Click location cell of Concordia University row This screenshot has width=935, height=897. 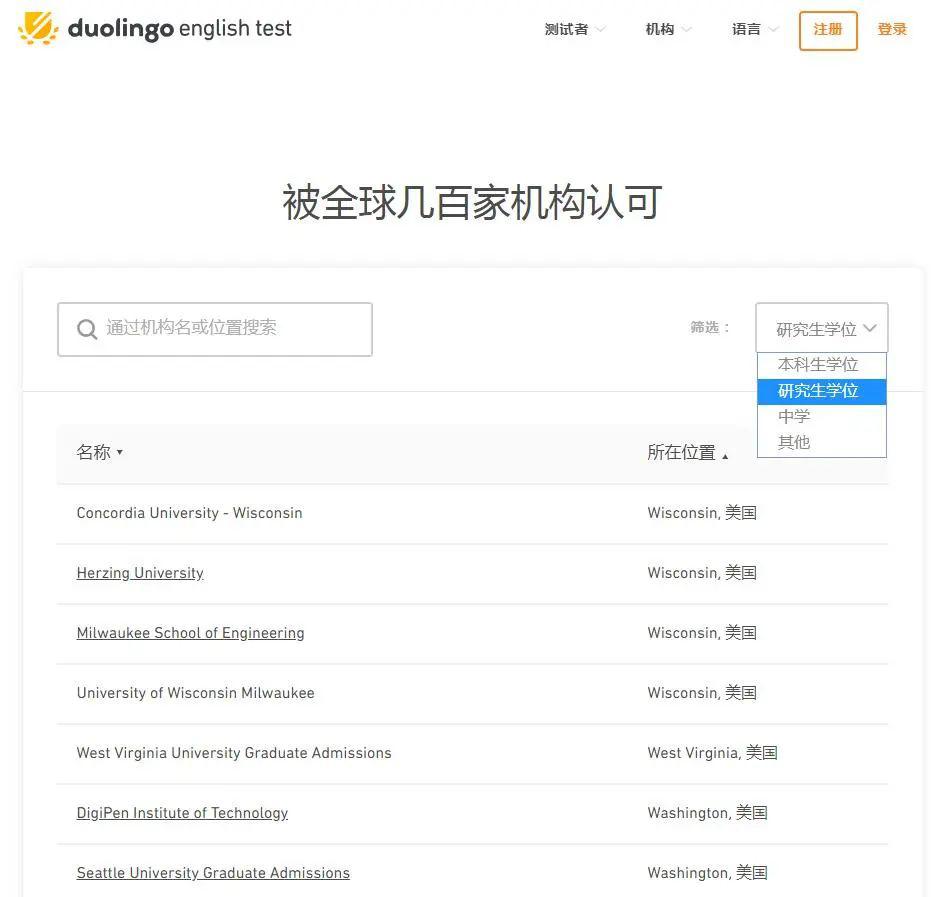702,513
